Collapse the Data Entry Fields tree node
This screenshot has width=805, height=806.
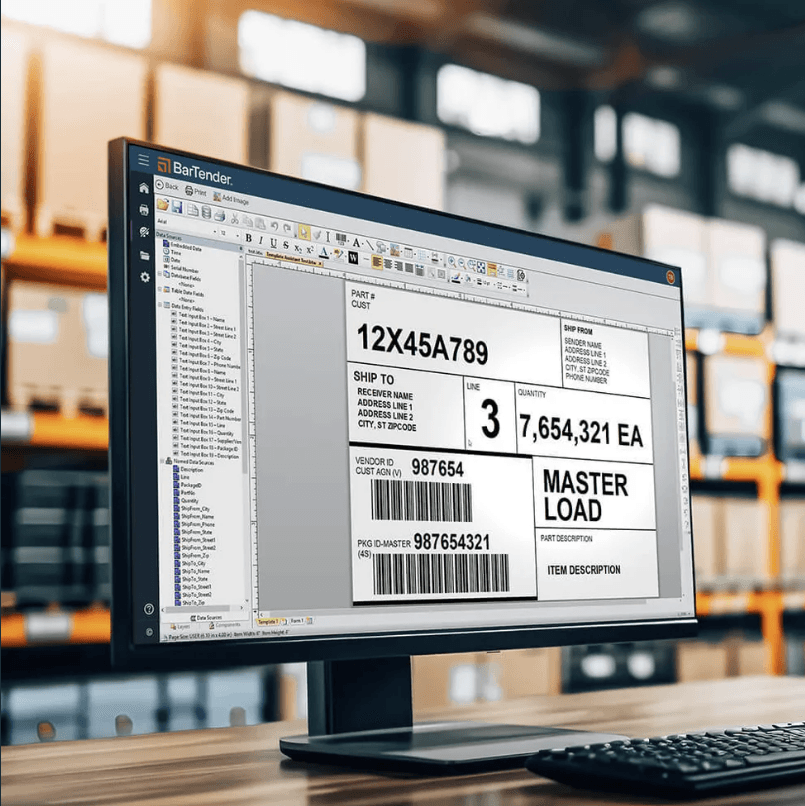tap(161, 305)
